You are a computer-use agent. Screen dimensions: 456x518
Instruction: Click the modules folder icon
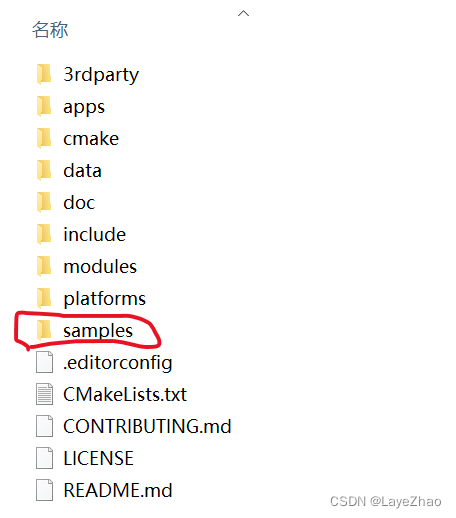[44, 266]
